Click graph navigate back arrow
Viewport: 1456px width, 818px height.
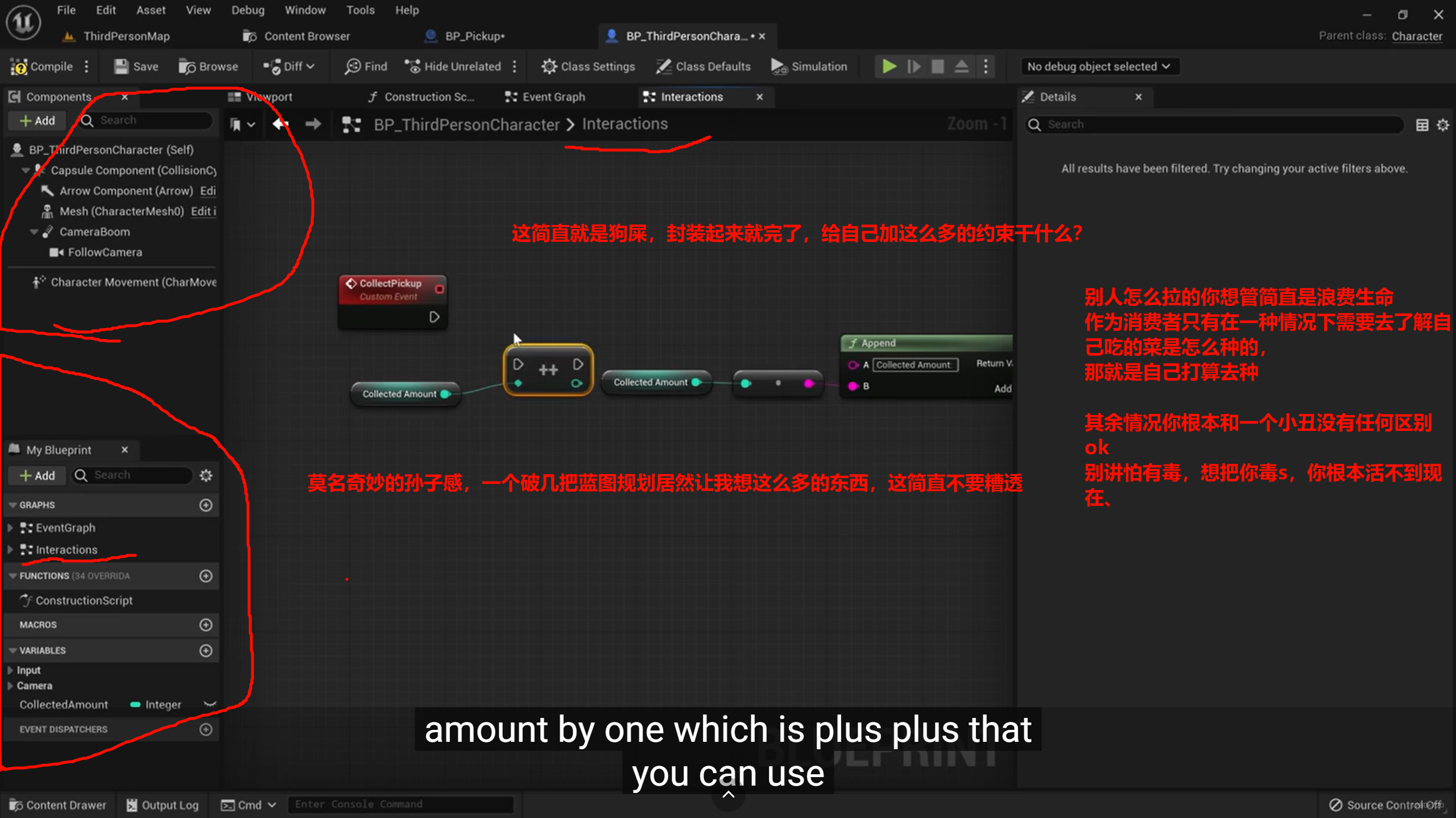coord(280,124)
